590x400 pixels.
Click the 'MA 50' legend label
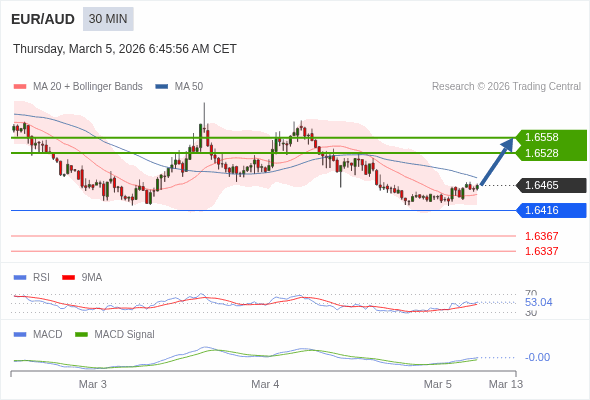[x=189, y=87]
